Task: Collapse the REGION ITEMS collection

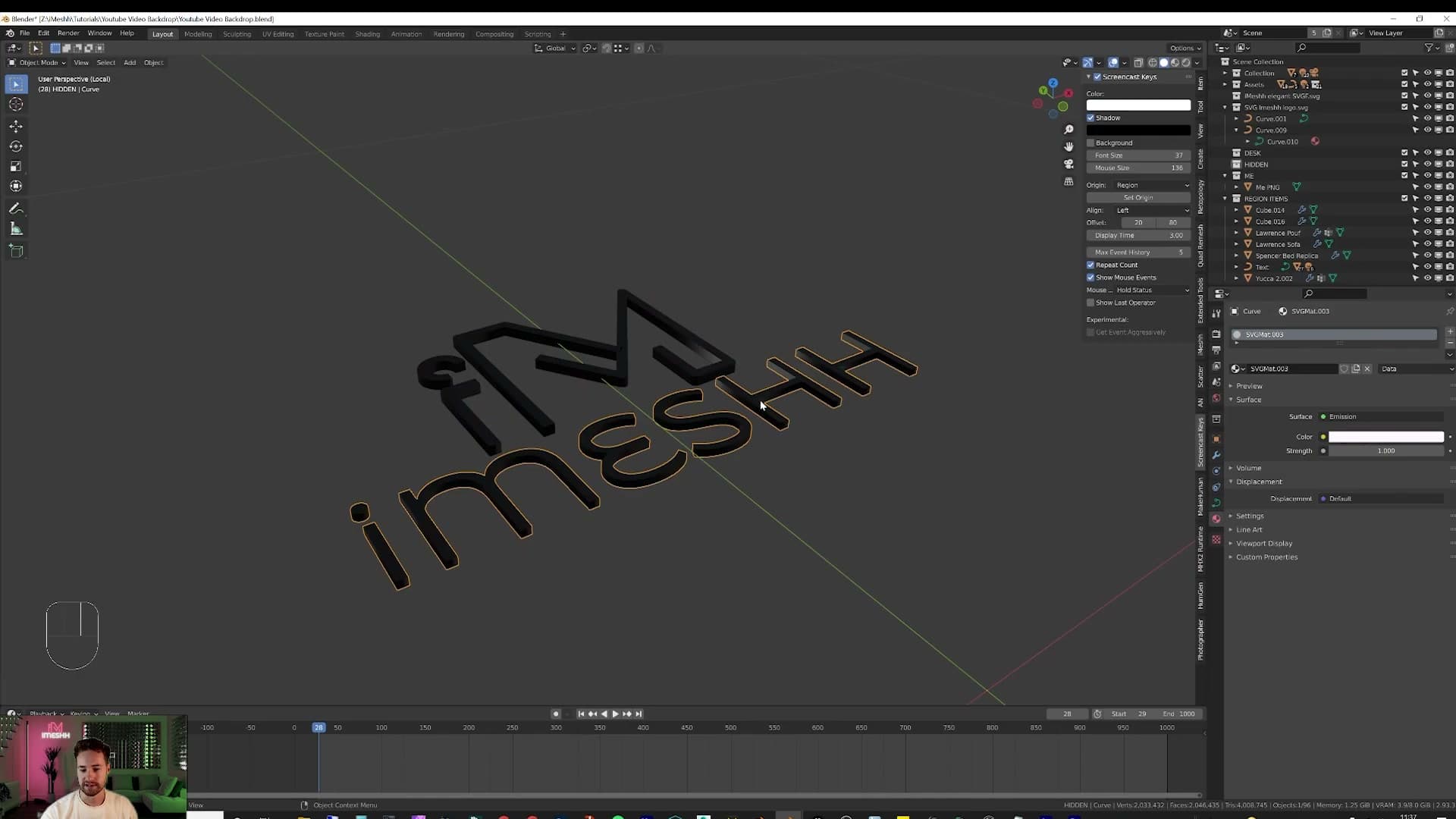Action: pyautogui.click(x=1225, y=199)
